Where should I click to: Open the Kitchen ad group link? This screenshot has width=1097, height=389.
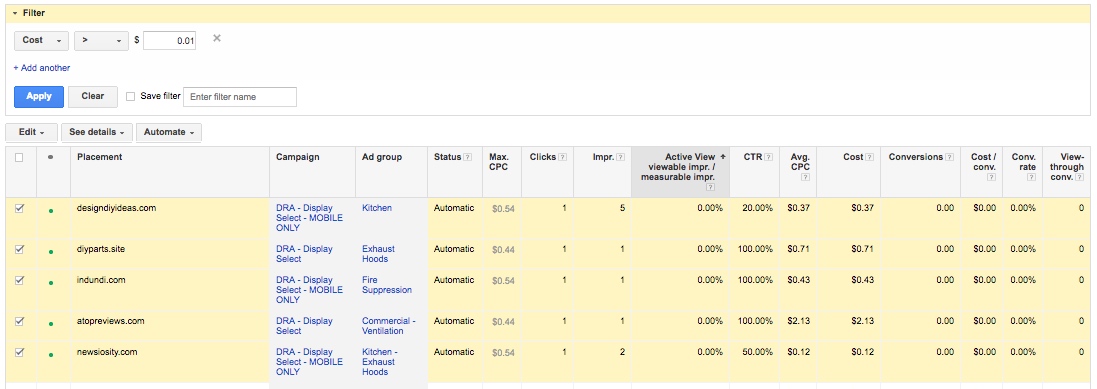click(376, 208)
